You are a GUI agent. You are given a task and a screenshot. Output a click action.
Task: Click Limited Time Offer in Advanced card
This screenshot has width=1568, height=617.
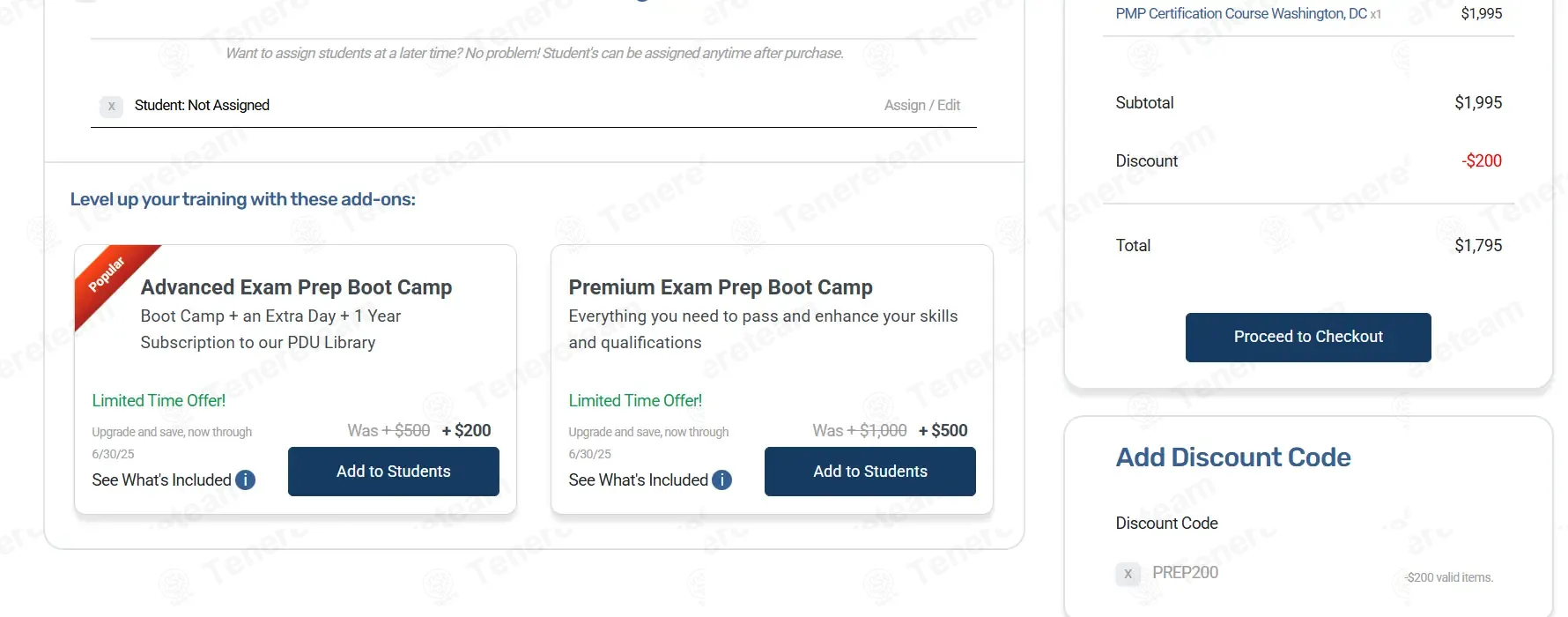(159, 401)
